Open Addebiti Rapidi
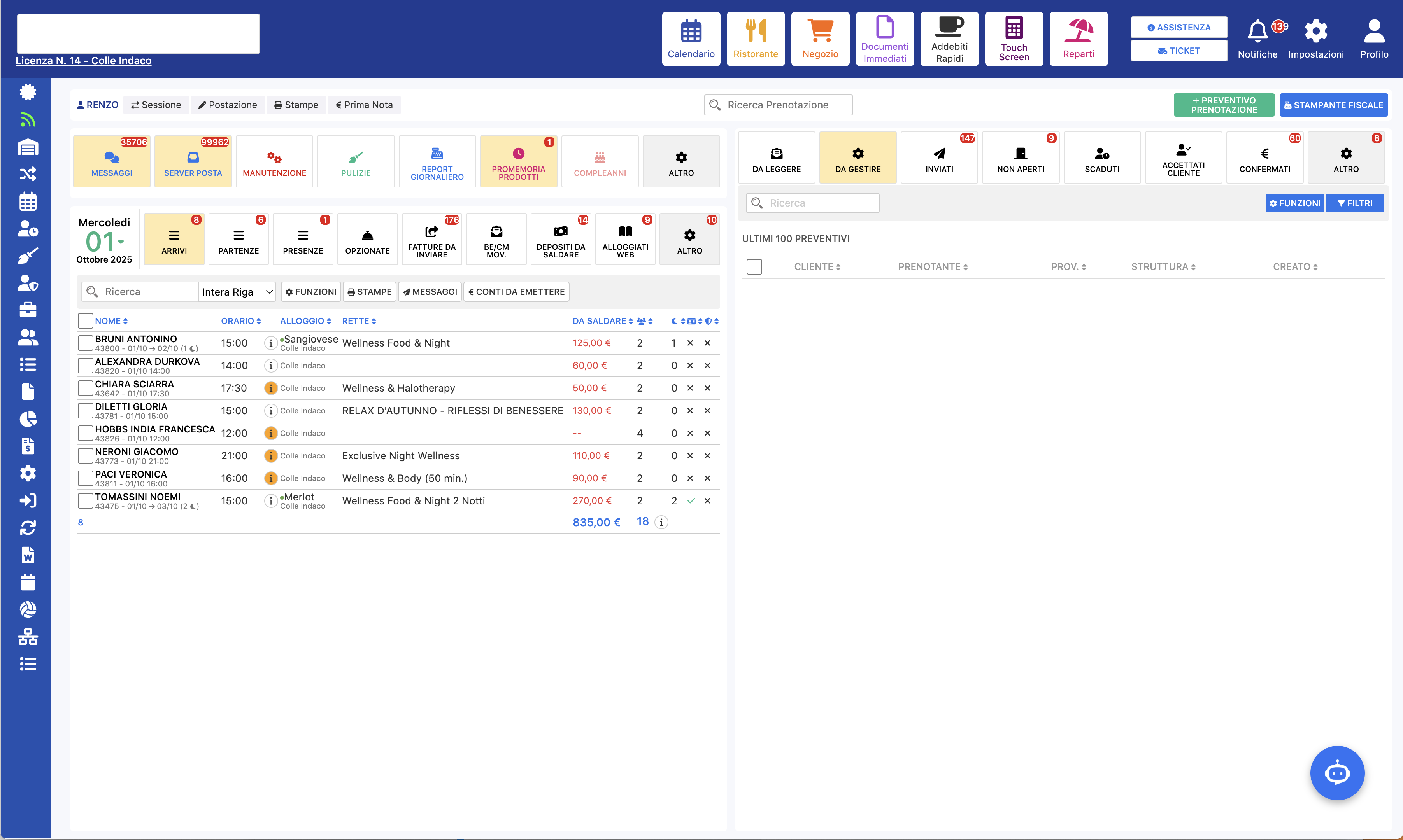 pos(949,38)
